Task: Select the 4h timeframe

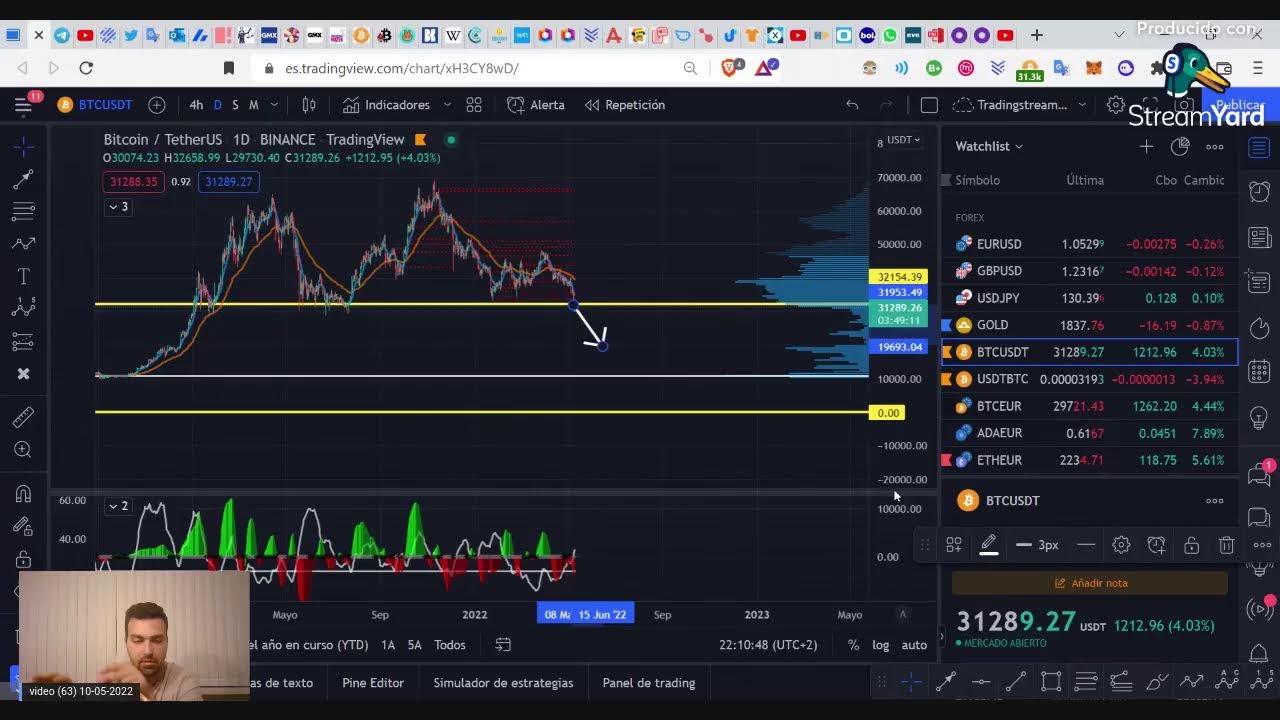Action: coord(196,104)
